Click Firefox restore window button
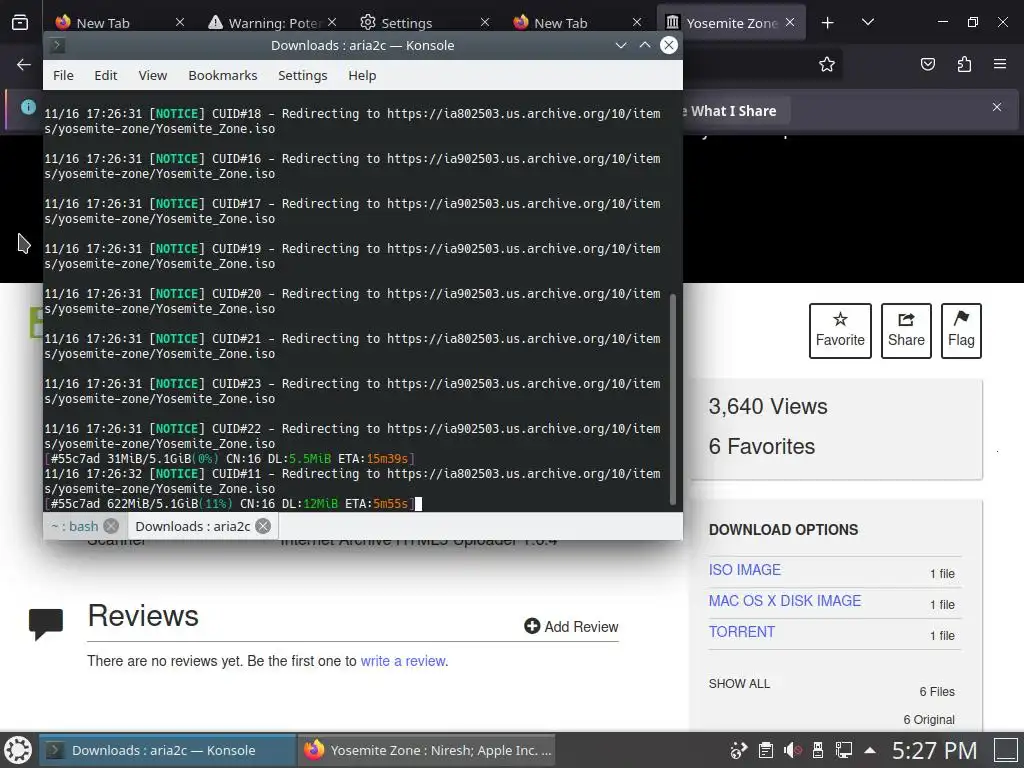This screenshot has width=1024, height=768. [x=972, y=22]
